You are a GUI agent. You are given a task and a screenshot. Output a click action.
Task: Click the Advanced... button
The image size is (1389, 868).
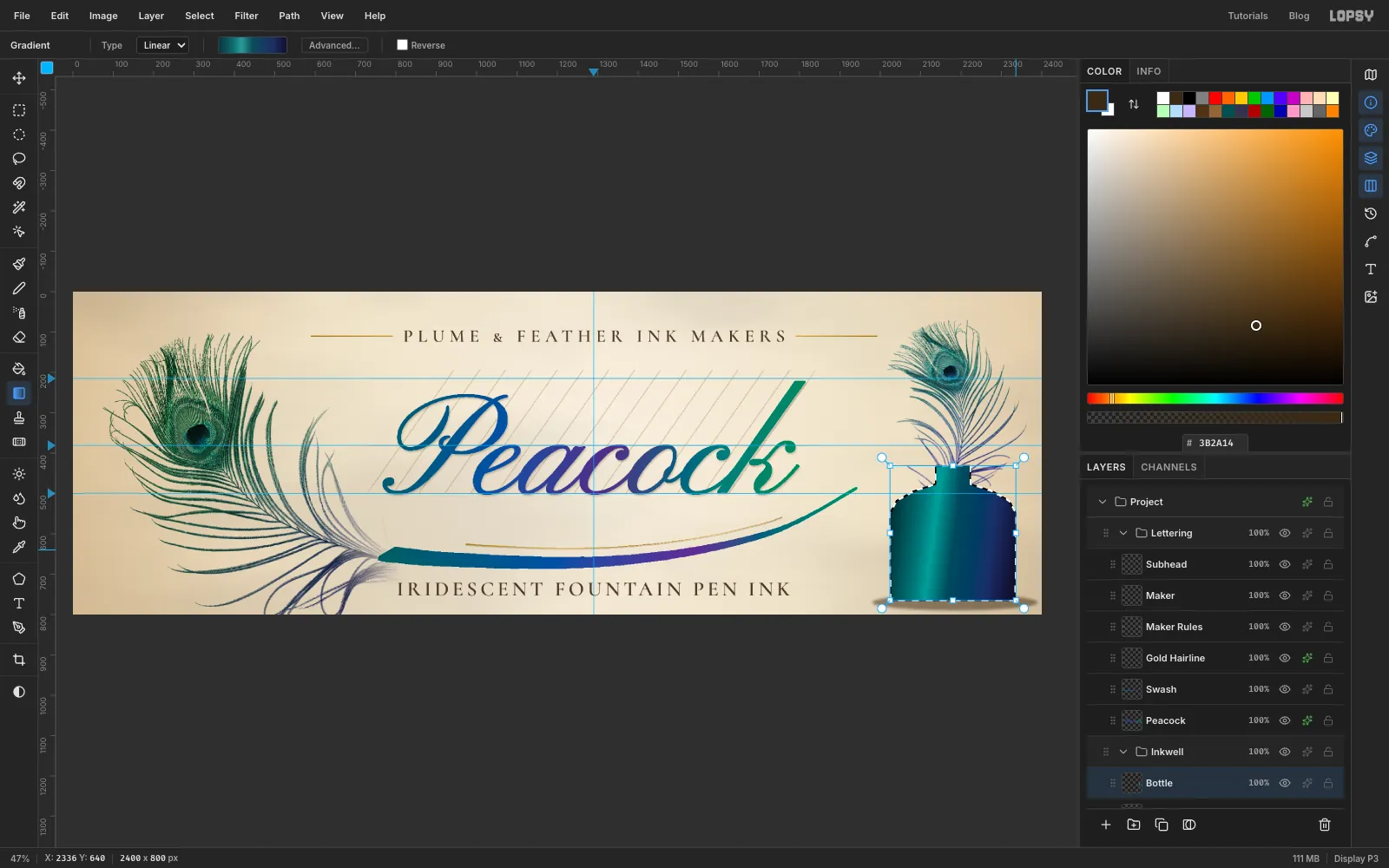(x=334, y=45)
